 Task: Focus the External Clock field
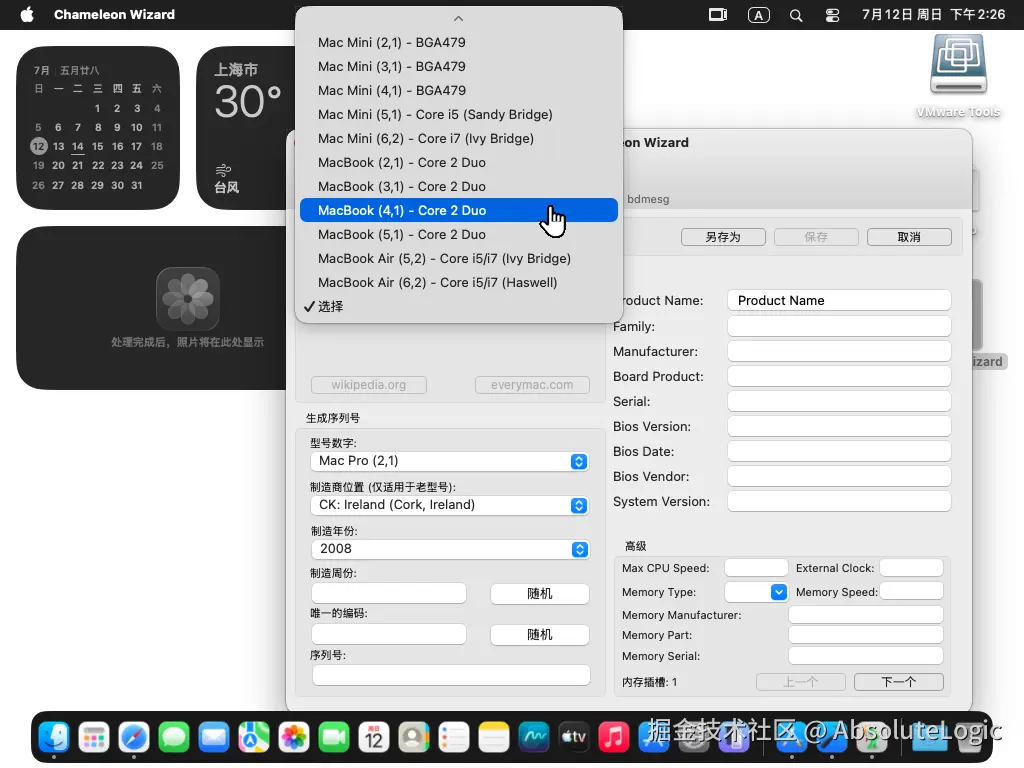pyautogui.click(x=911, y=568)
